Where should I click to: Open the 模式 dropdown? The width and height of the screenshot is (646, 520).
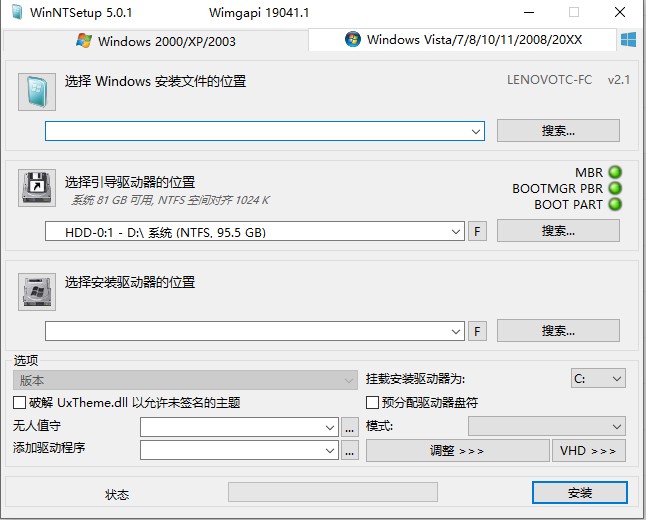[x=615, y=427]
